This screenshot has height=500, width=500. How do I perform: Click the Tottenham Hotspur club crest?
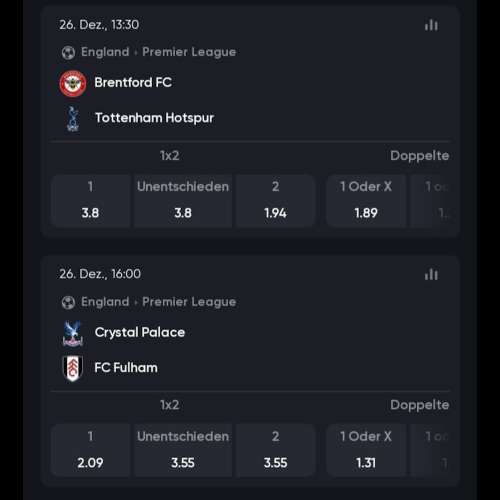pos(73,118)
